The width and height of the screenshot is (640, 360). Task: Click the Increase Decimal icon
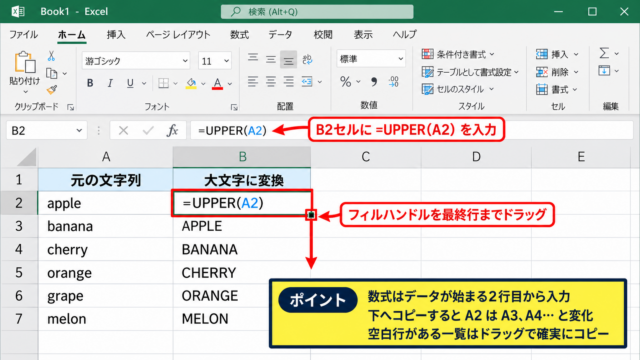click(393, 82)
